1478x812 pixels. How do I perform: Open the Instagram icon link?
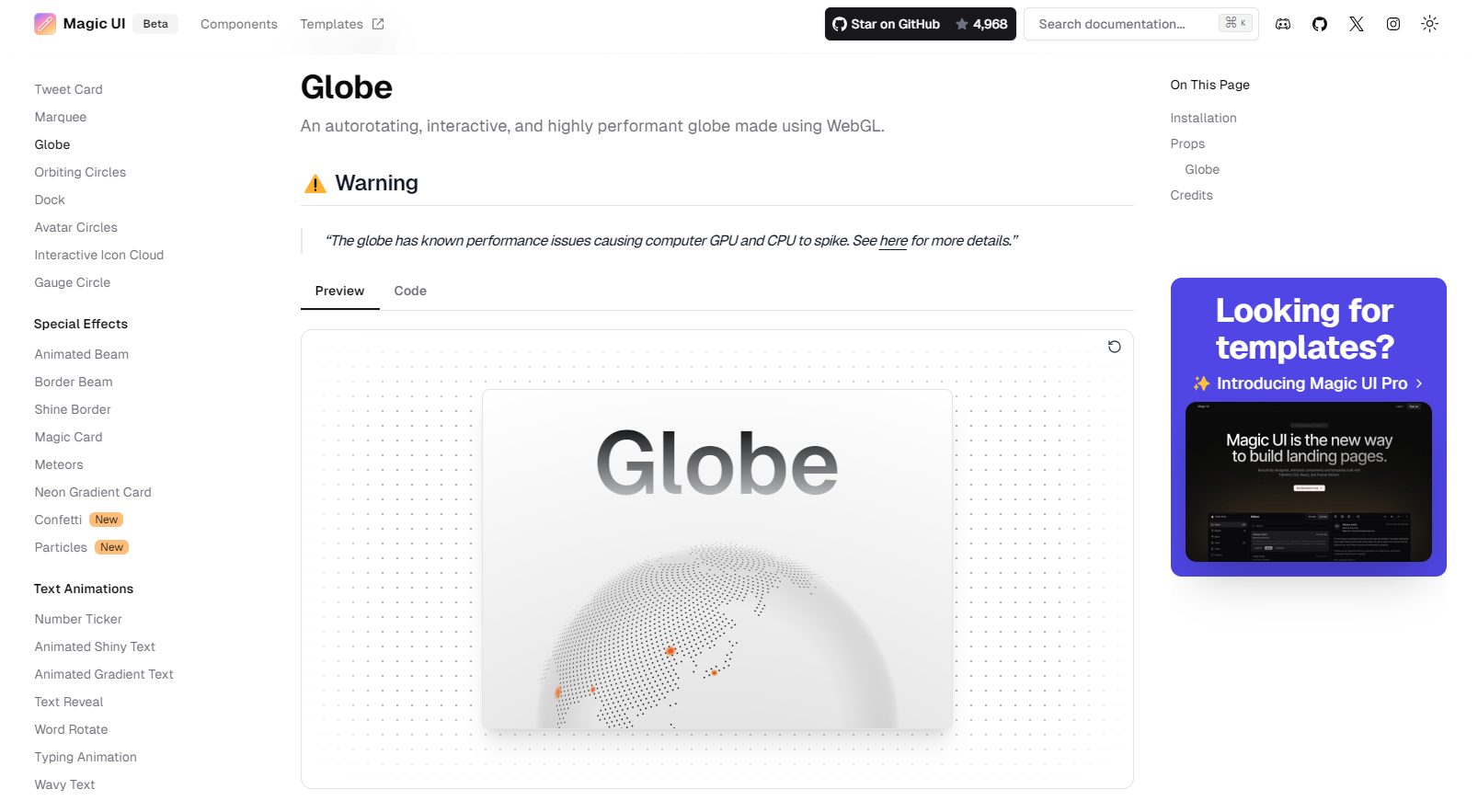point(1393,24)
